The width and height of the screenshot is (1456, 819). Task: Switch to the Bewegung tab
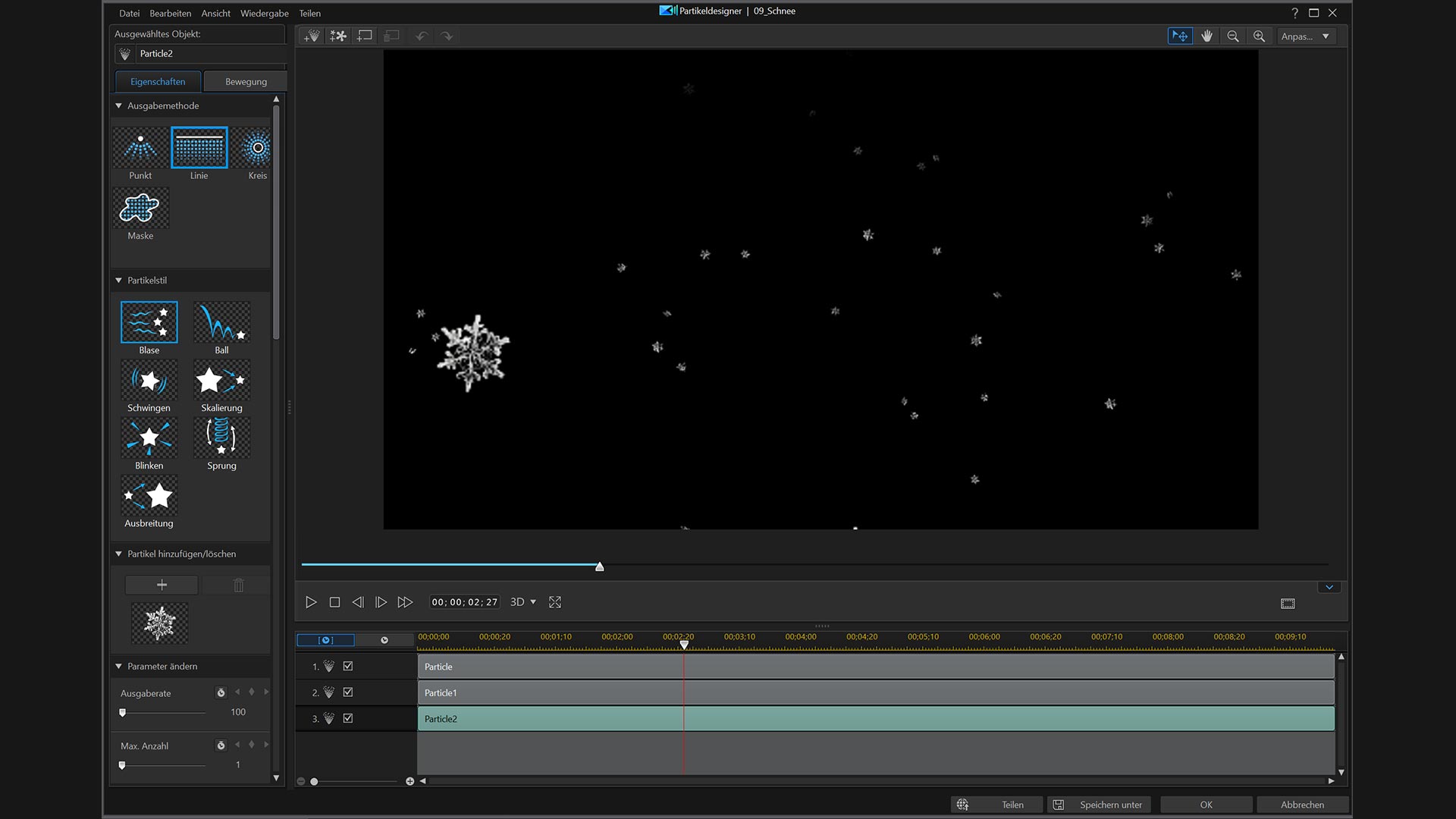coord(246,82)
